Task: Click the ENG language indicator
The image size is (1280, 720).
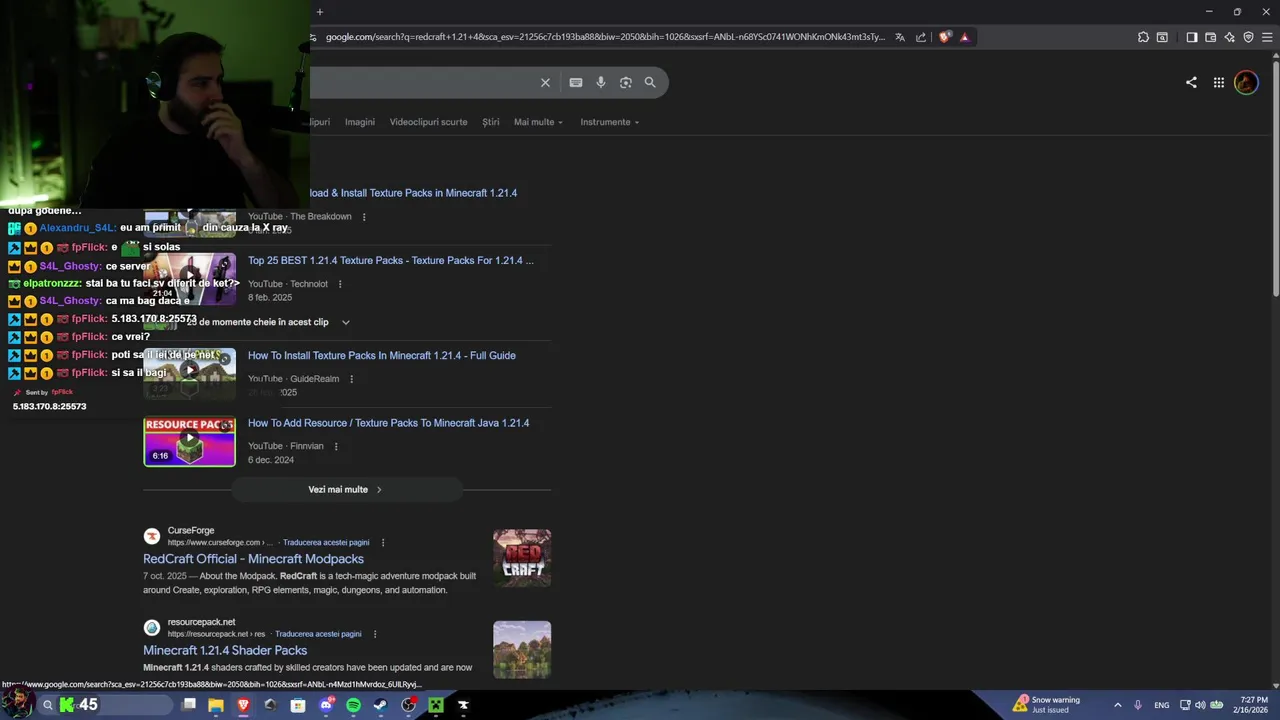Action: 1161,705
